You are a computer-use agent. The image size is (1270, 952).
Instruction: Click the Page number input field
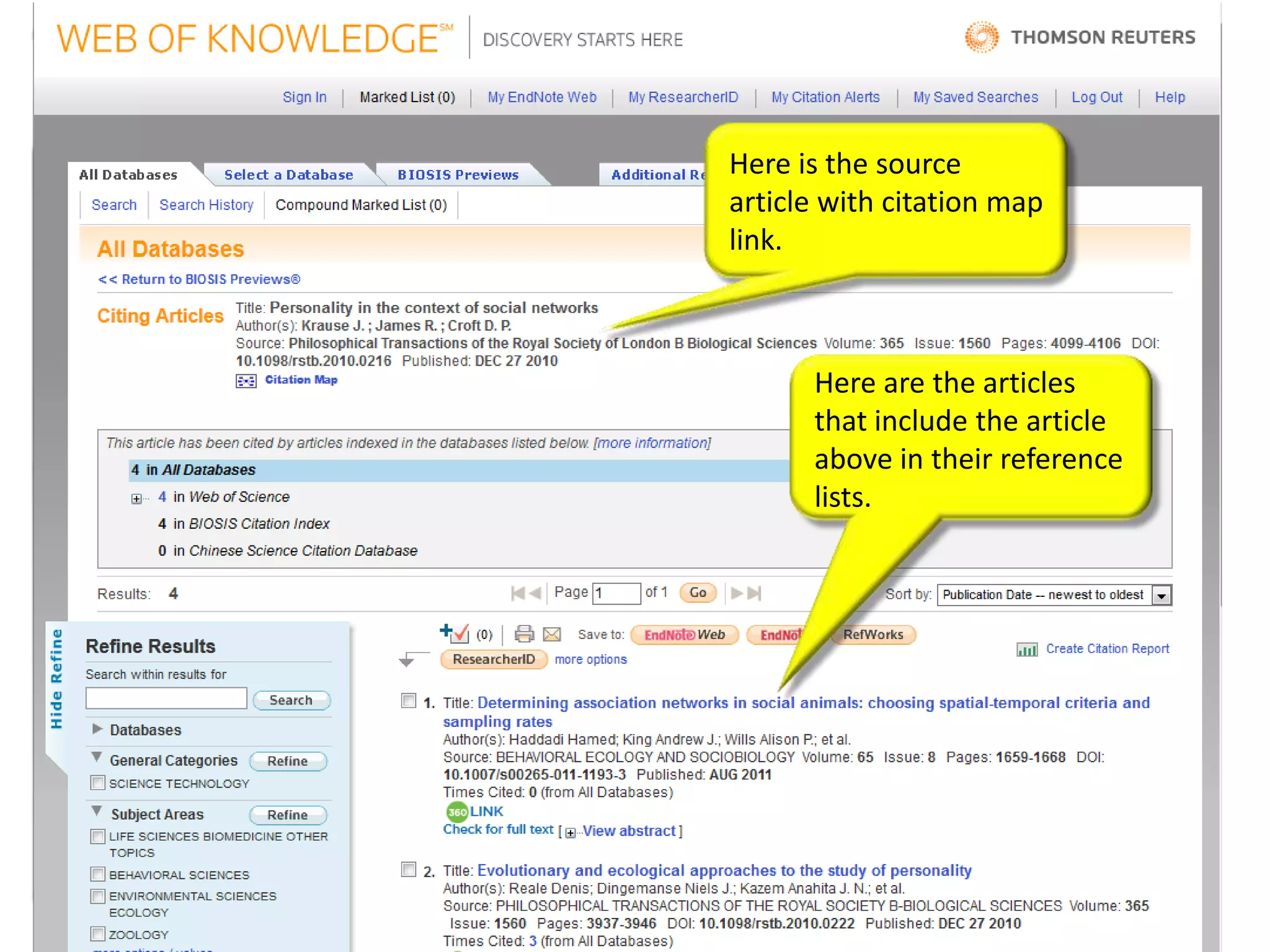point(616,593)
